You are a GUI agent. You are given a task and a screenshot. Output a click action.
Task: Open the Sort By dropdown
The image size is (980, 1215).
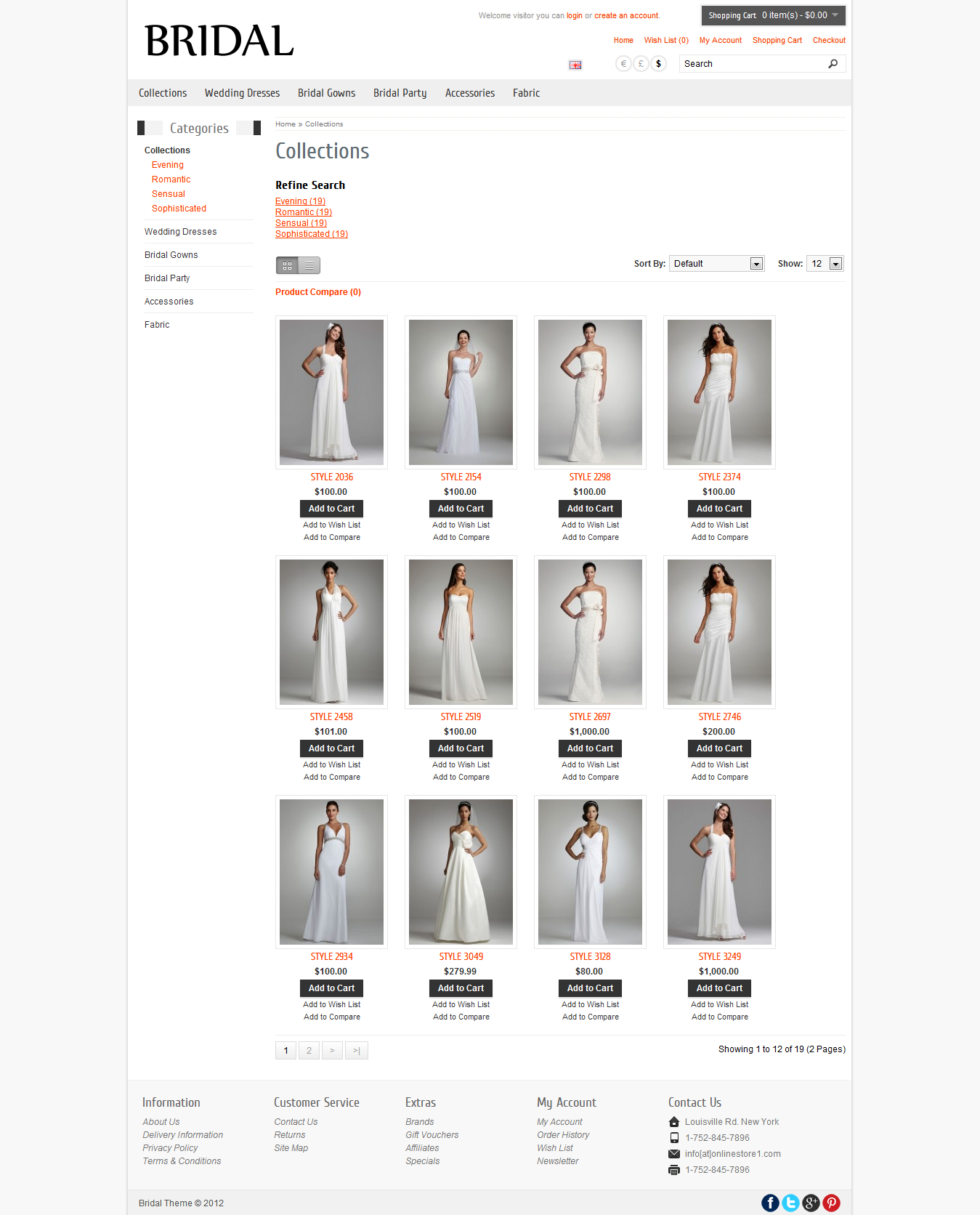tap(716, 264)
